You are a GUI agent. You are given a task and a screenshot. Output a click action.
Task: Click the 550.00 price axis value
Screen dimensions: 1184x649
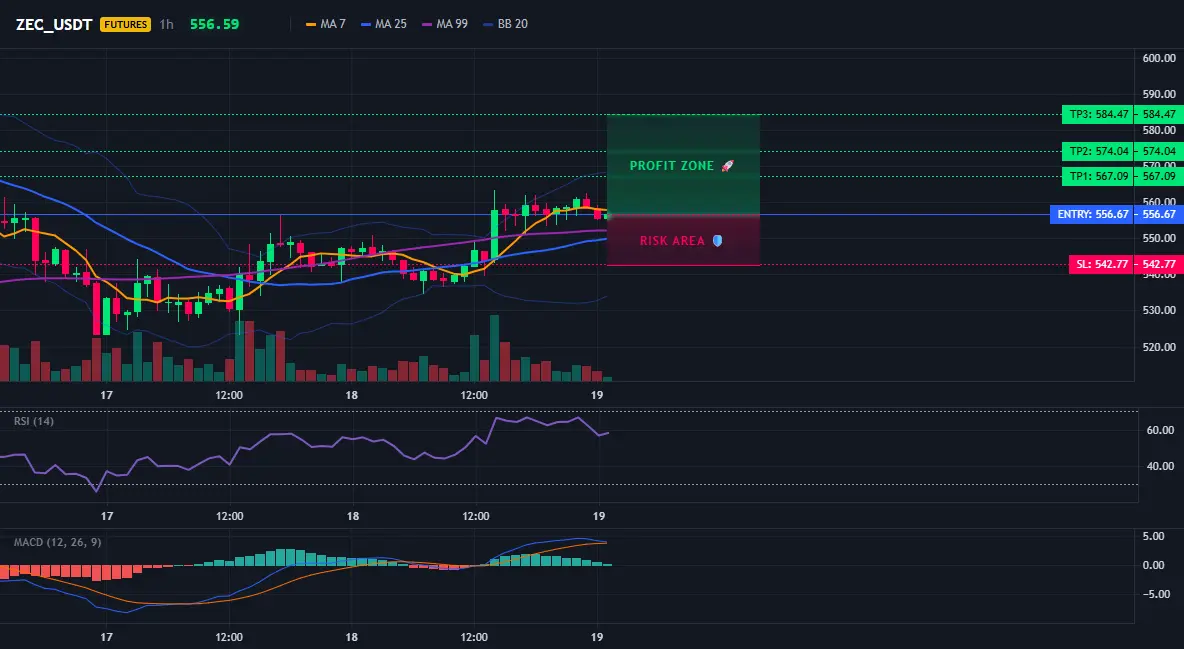point(1159,238)
